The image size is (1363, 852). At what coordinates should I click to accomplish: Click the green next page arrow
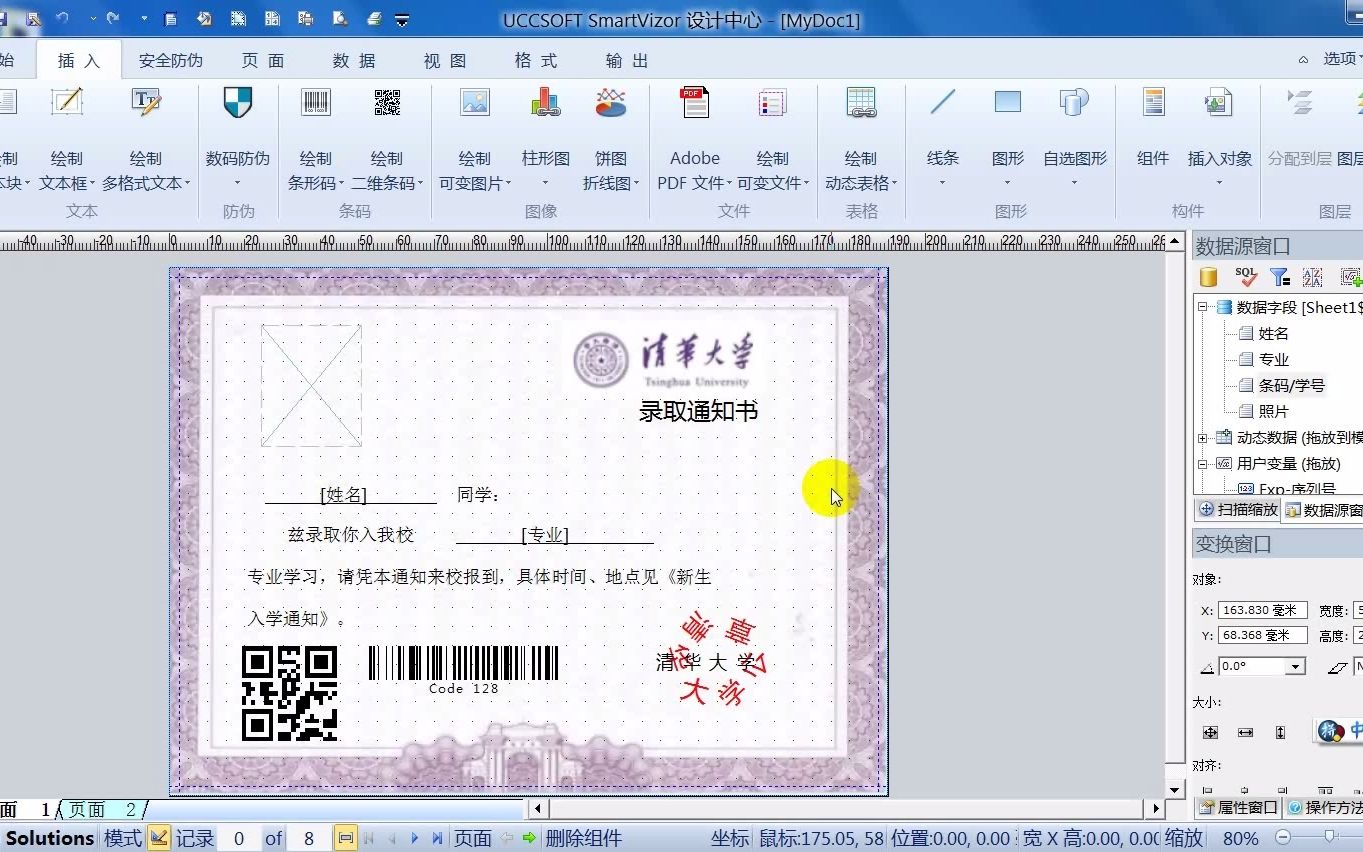[x=529, y=838]
